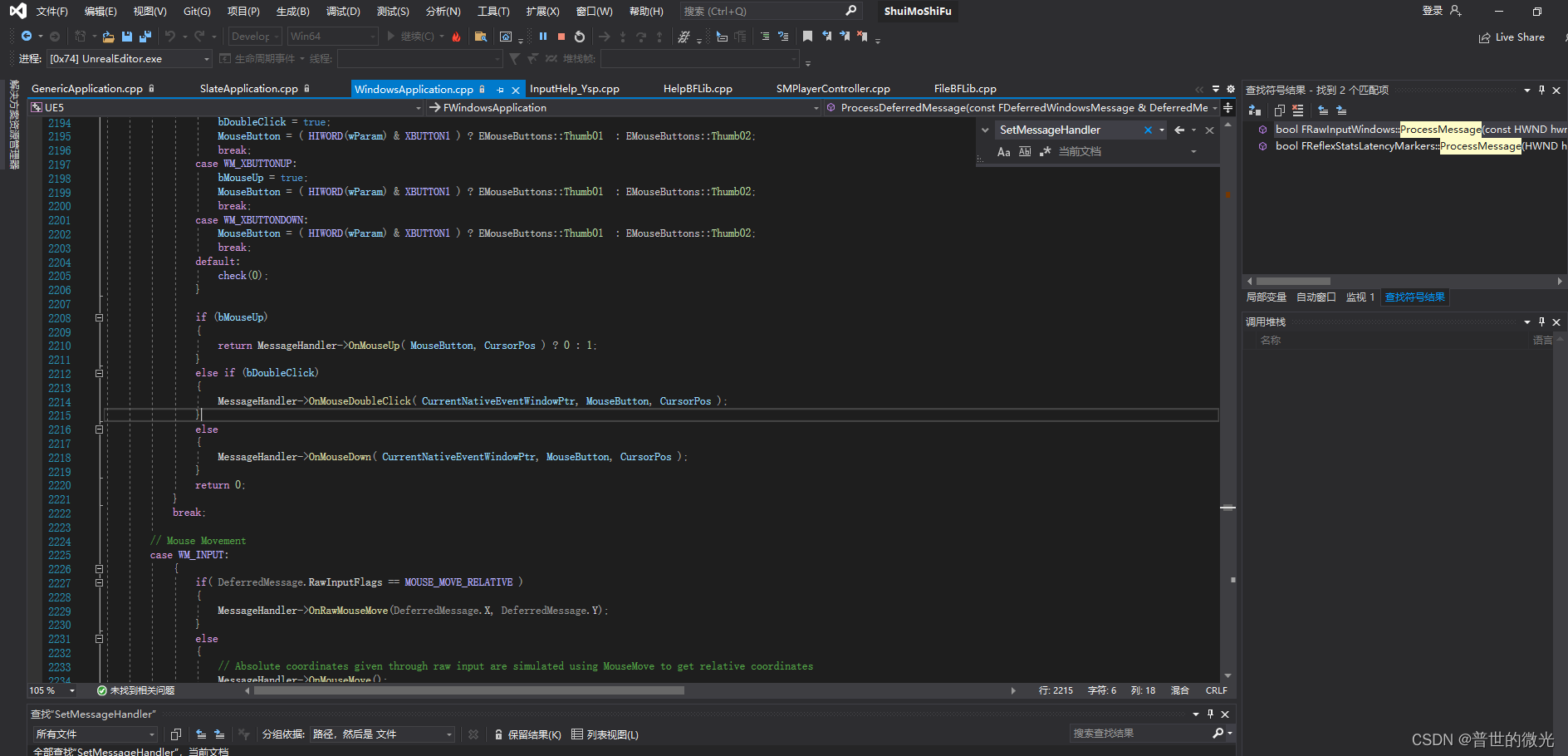The image size is (1568, 756).
Task: Click the Continue debugging icon
Action: [390, 36]
